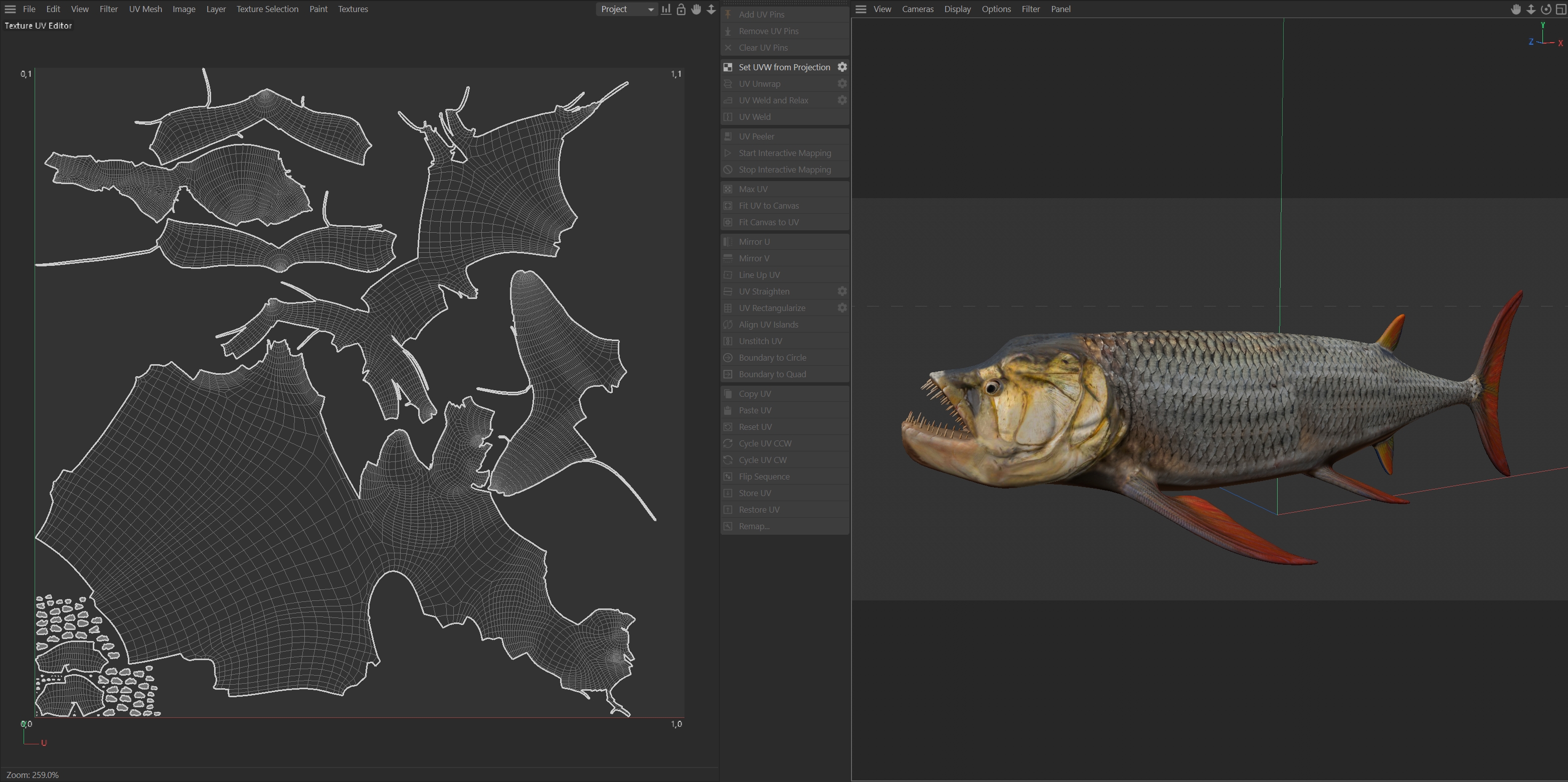Screen dimensions: 1568x782
Task: Click the pan hand icon in 3D viewport
Action: coord(1516,9)
